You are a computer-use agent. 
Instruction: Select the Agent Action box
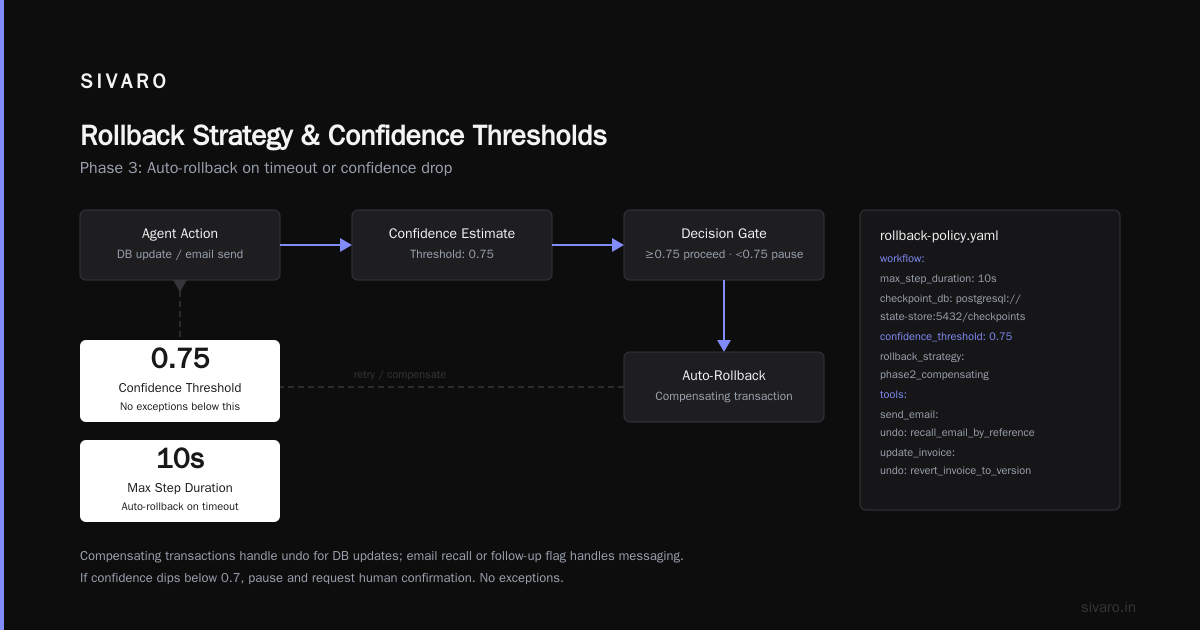pyautogui.click(x=180, y=244)
